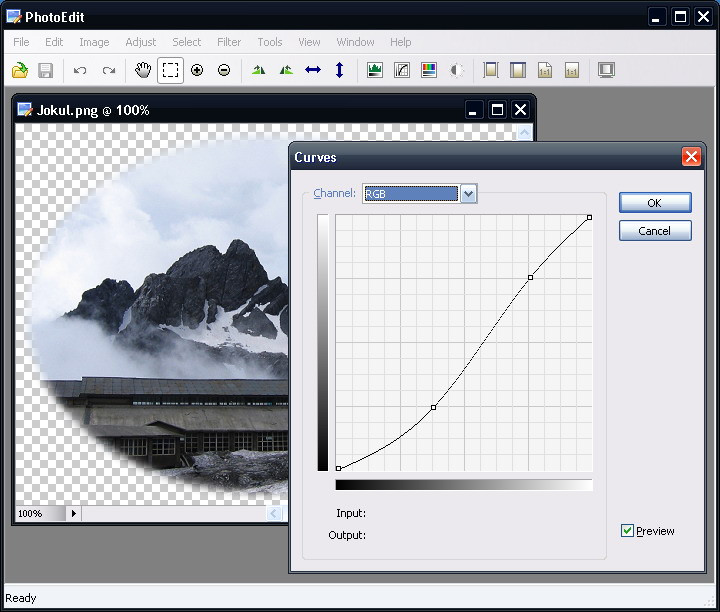Close the Curves dialog
The image size is (720, 612).
690,157
